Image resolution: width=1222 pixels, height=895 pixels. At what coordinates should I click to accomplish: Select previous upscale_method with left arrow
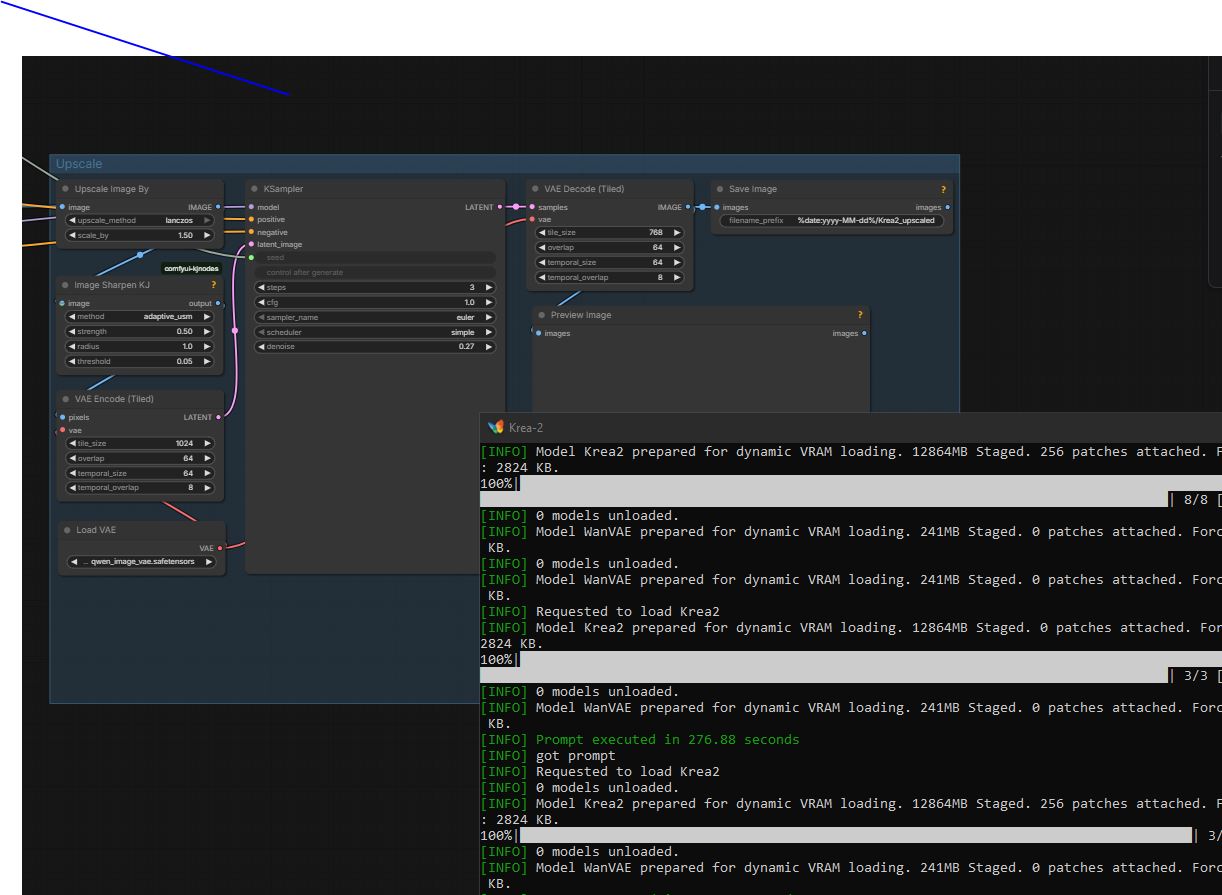73,220
